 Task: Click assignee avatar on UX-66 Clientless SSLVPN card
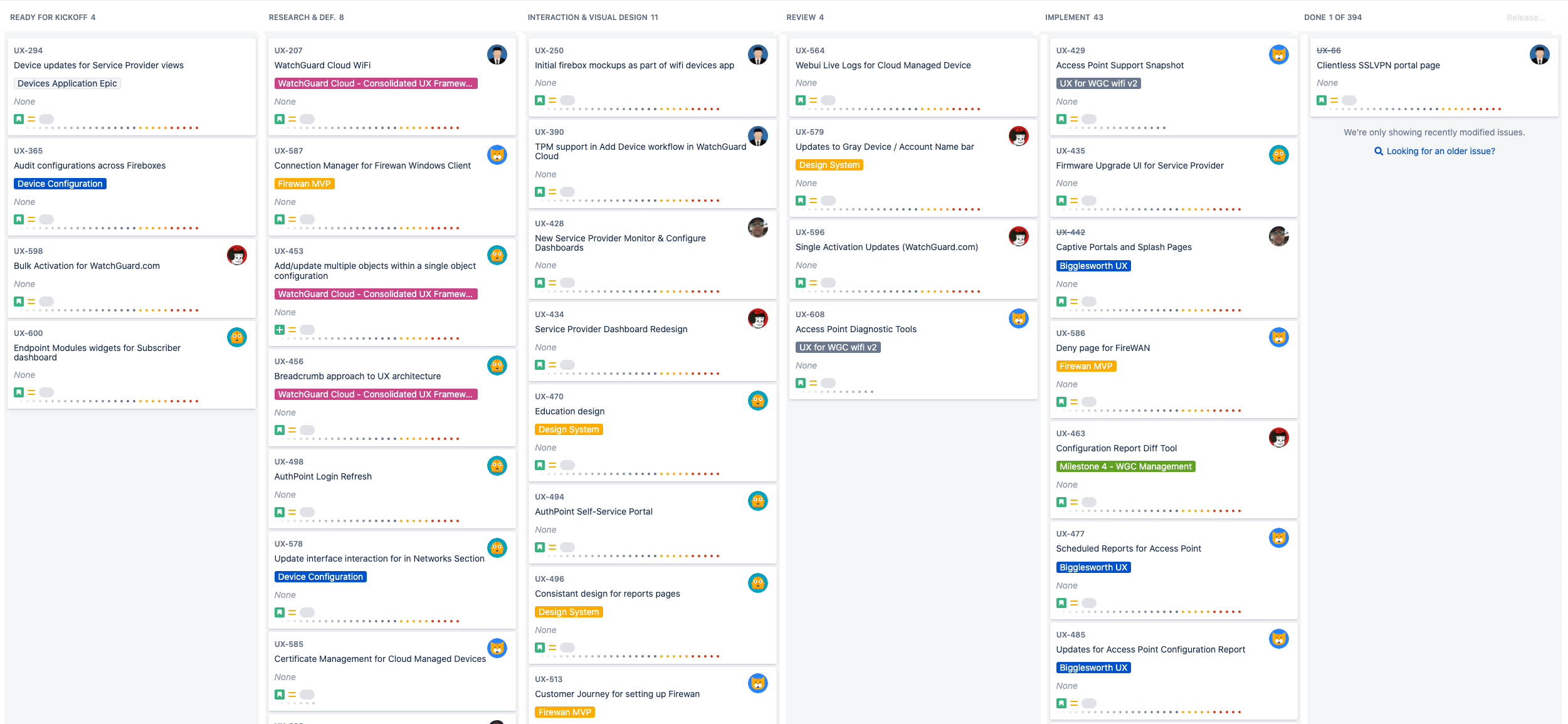1539,55
